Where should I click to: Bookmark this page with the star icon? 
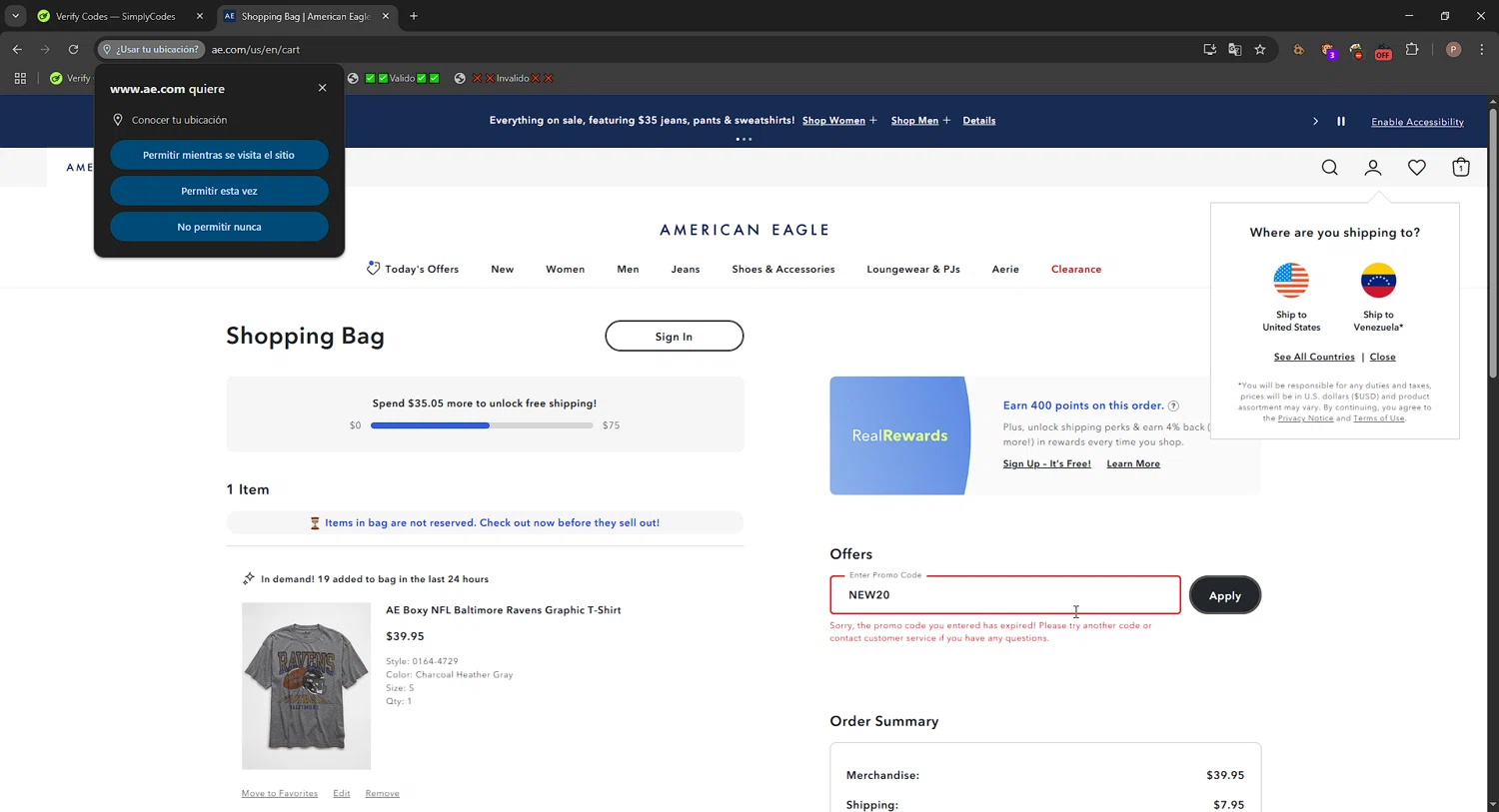1260,49
